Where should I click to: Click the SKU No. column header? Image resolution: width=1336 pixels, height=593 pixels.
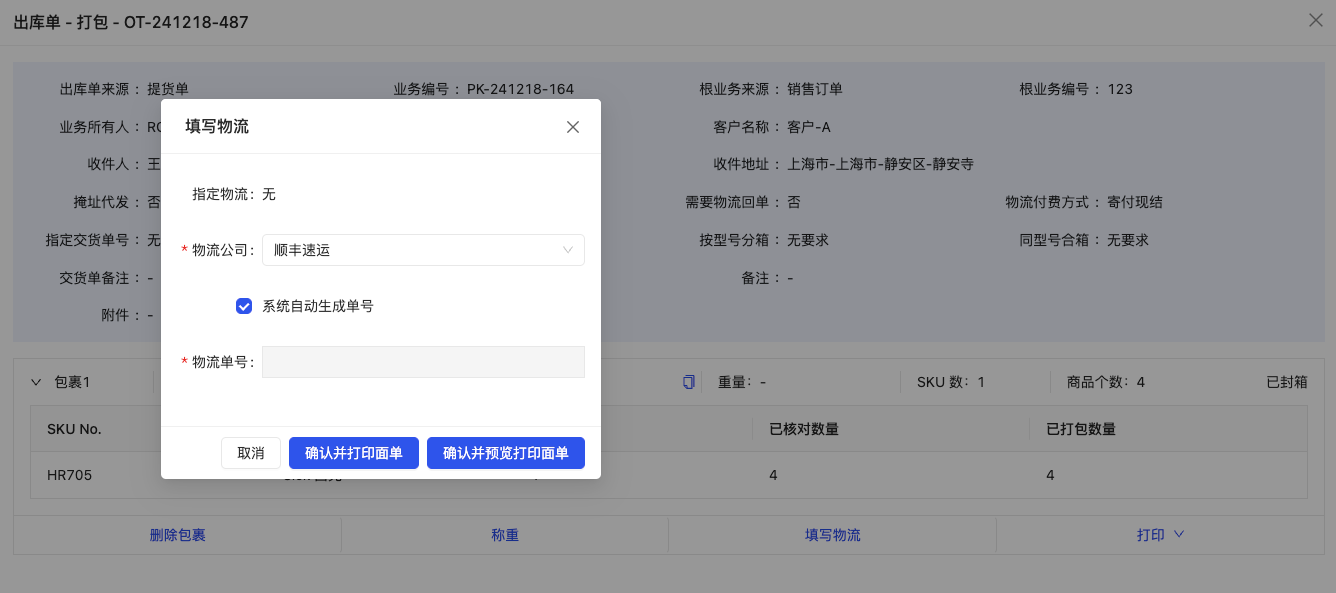click(68, 428)
